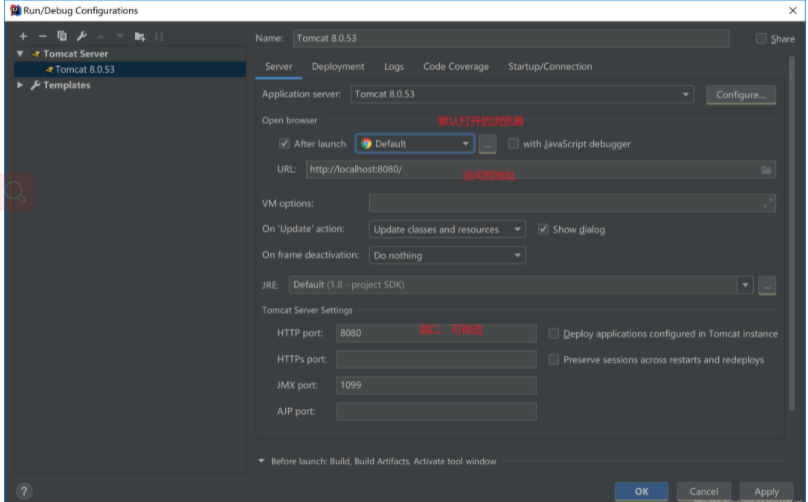Move configuration up arrow

point(101,36)
